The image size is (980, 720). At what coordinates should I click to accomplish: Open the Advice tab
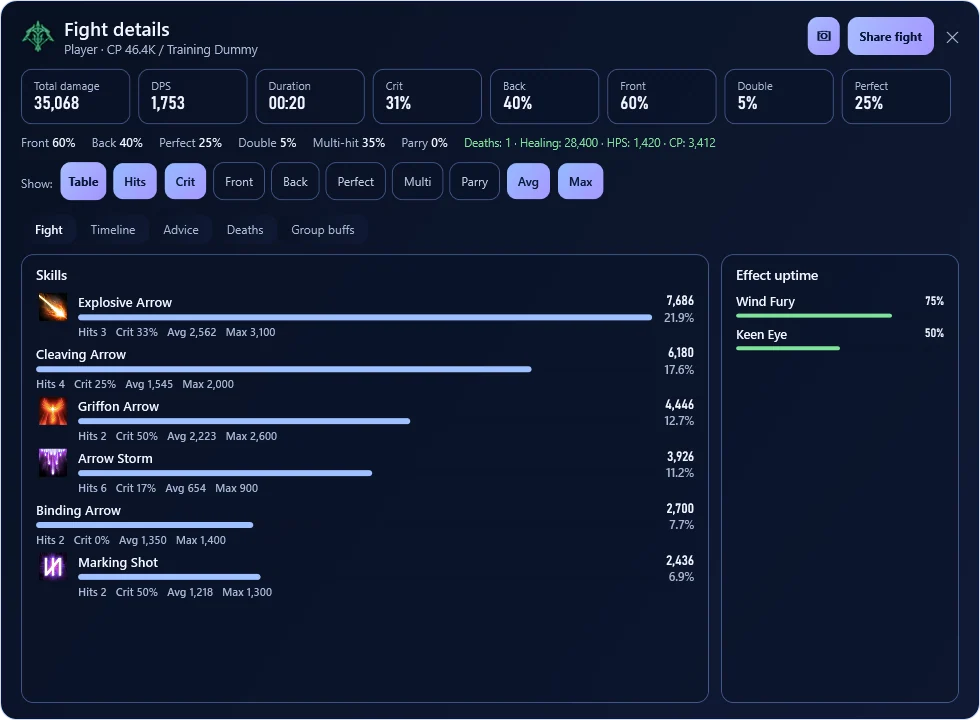click(181, 230)
